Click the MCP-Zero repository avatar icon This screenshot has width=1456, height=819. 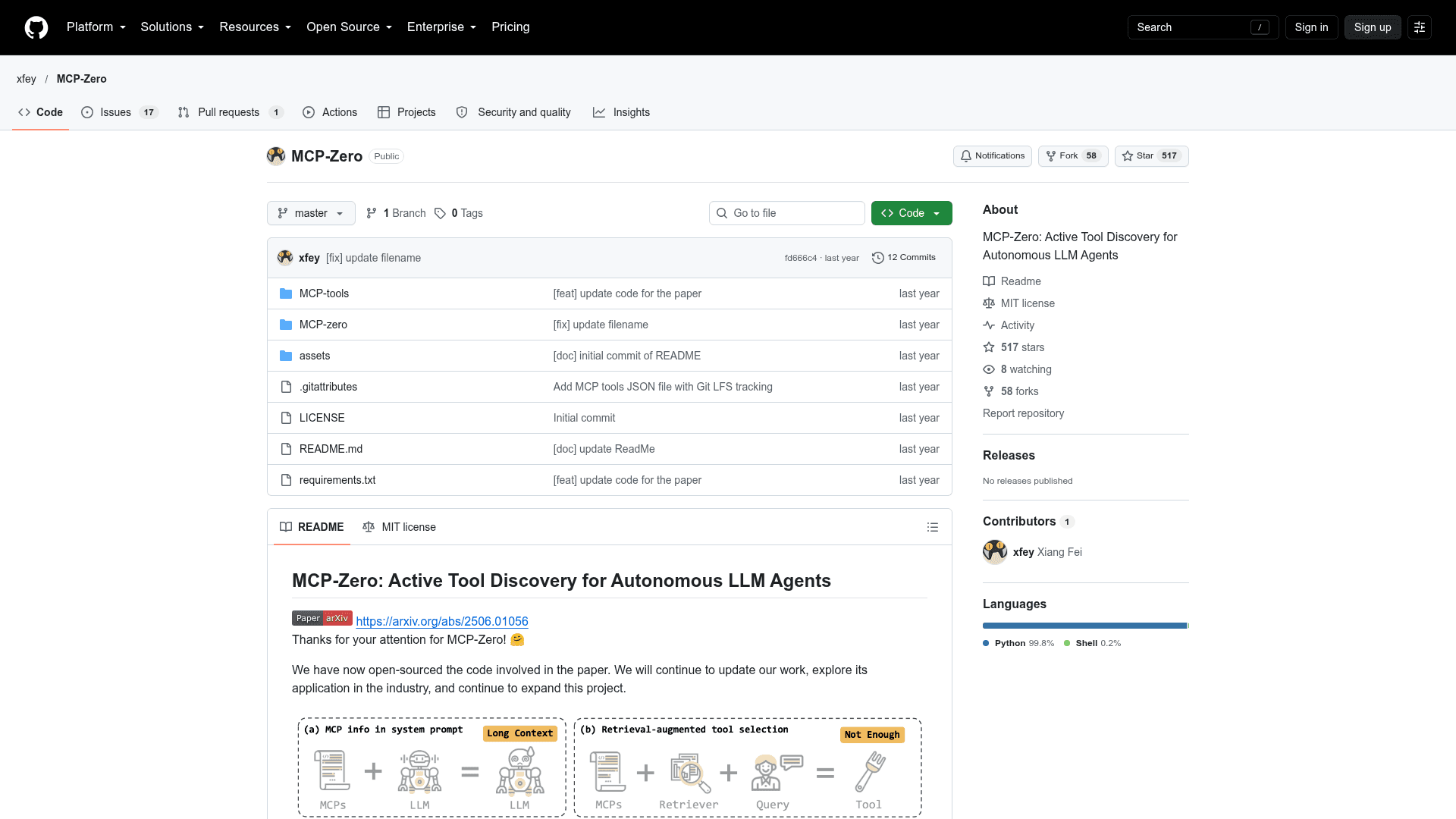[x=276, y=156]
